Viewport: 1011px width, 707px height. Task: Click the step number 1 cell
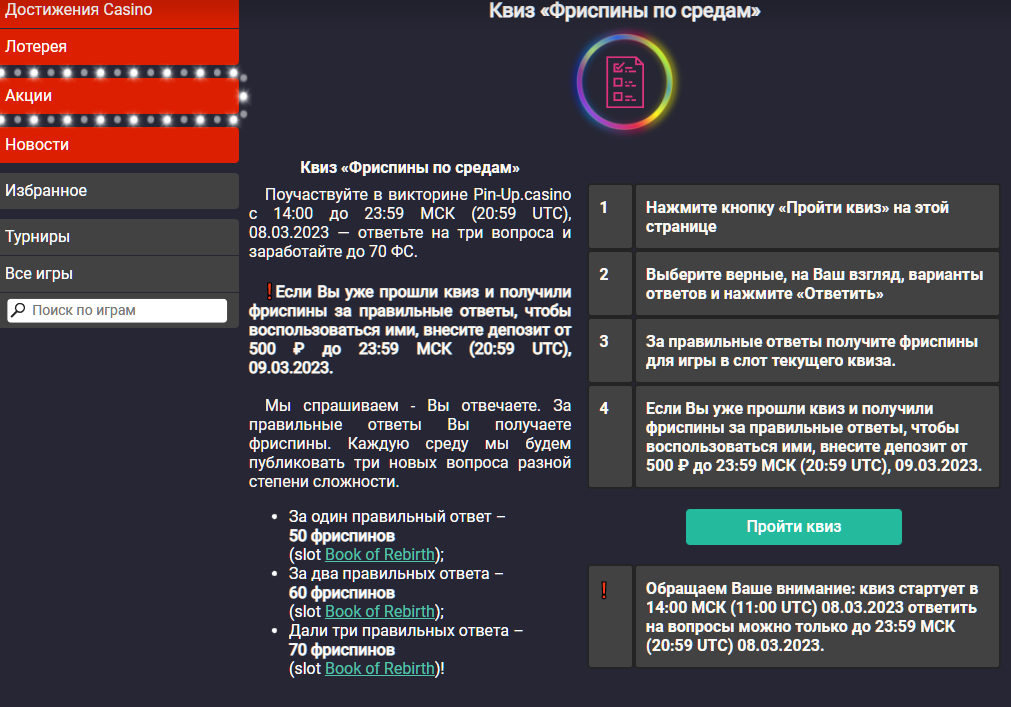609,217
